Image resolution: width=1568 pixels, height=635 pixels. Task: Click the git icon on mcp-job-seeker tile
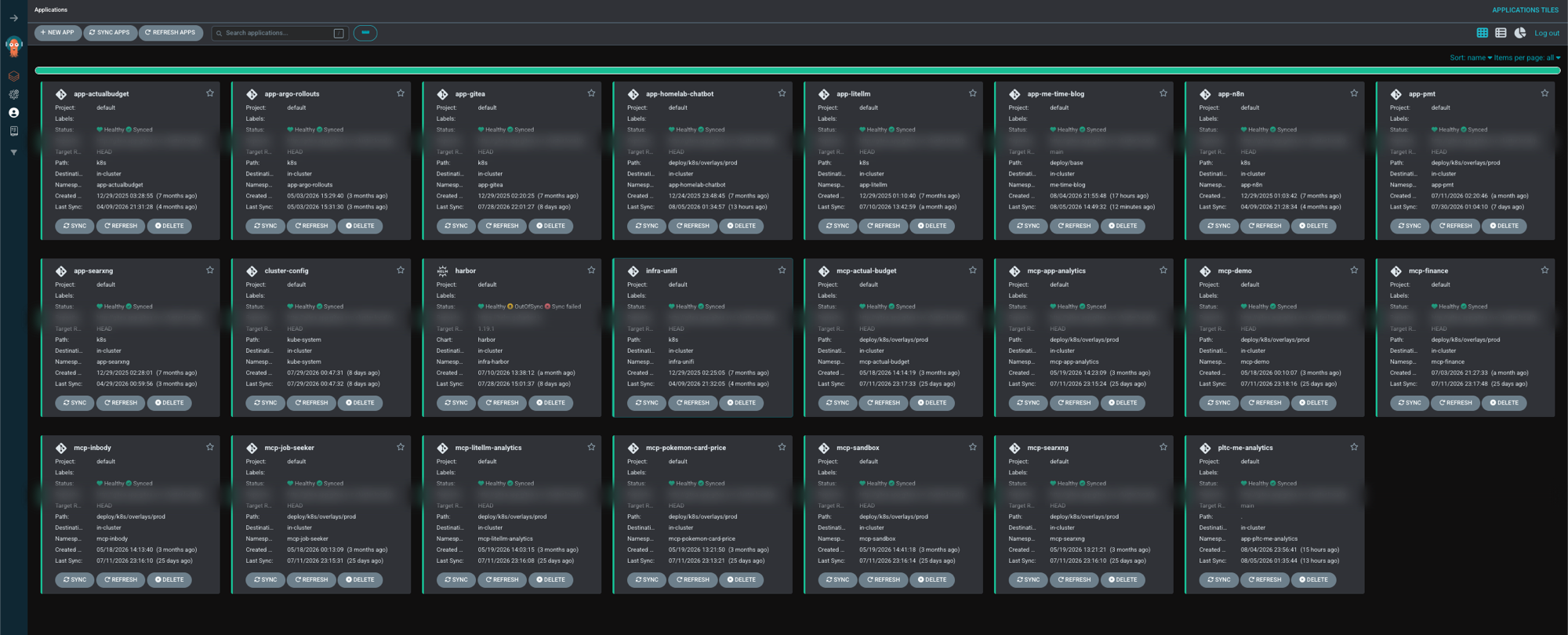point(252,448)
